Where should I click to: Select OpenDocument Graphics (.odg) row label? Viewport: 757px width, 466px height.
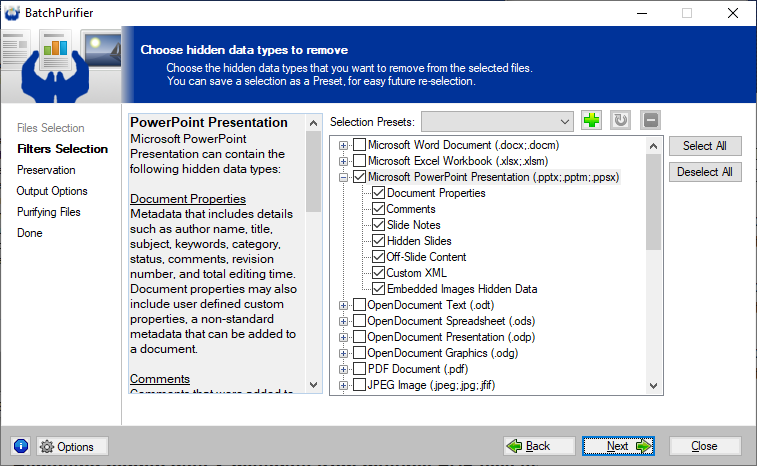click(x=443, y=353)
